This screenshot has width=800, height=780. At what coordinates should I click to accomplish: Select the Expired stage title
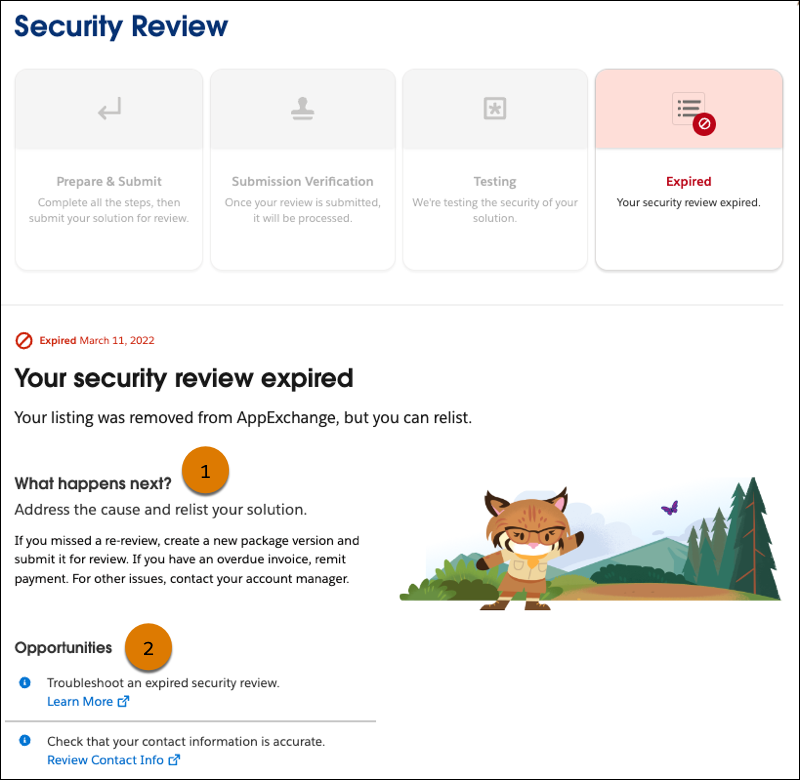689,182
